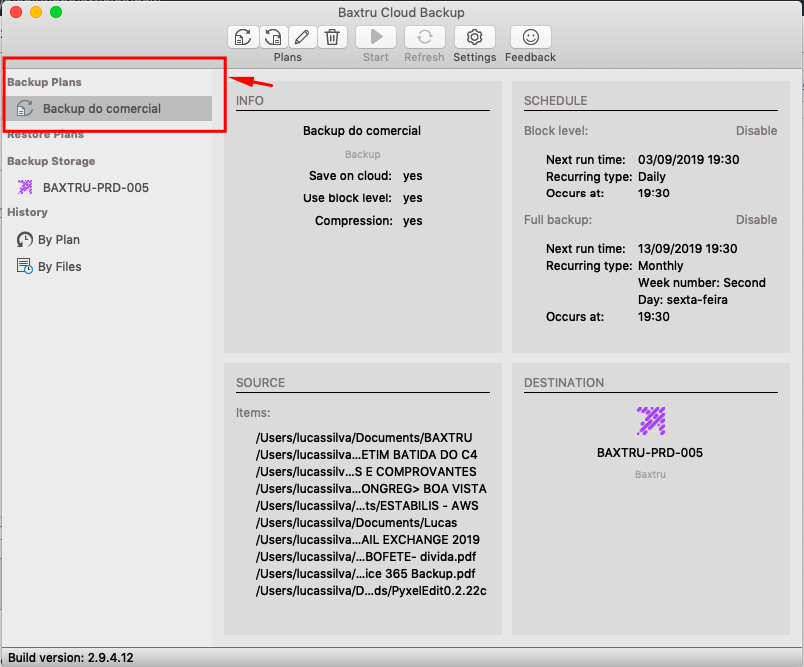Viewport: 804px width, 667px height.
Task: Disable the Full backup schedule
Action: point(756,220)
